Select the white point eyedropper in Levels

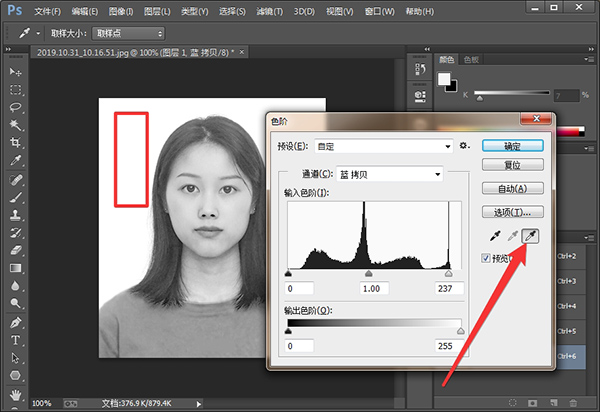click(530, 236)
